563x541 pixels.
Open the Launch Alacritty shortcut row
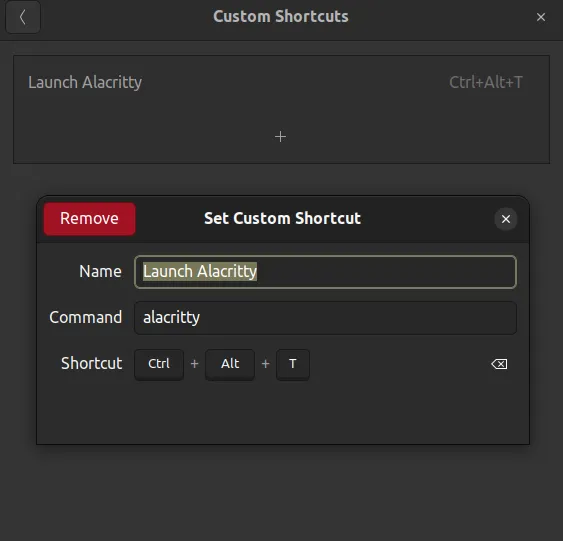pyautogui.click(x=281, y=83)
